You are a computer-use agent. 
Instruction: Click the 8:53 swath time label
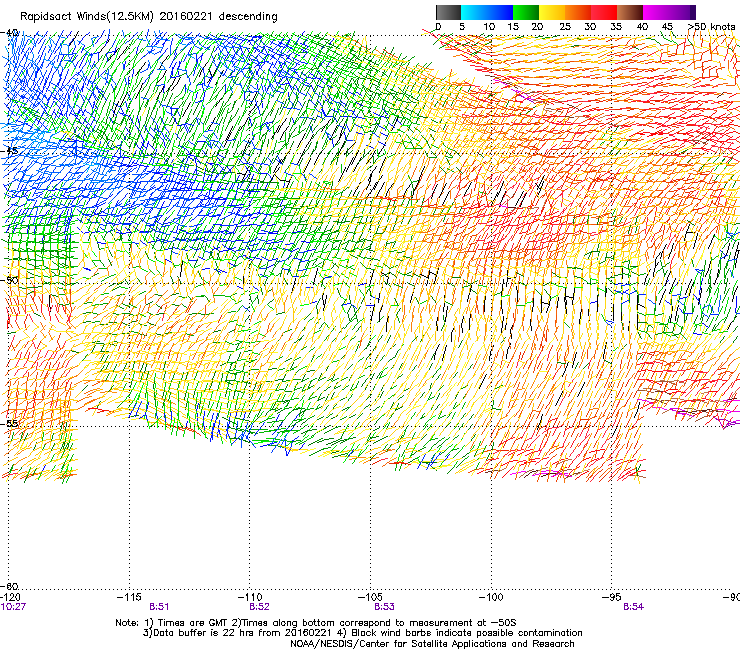[384, 607]
